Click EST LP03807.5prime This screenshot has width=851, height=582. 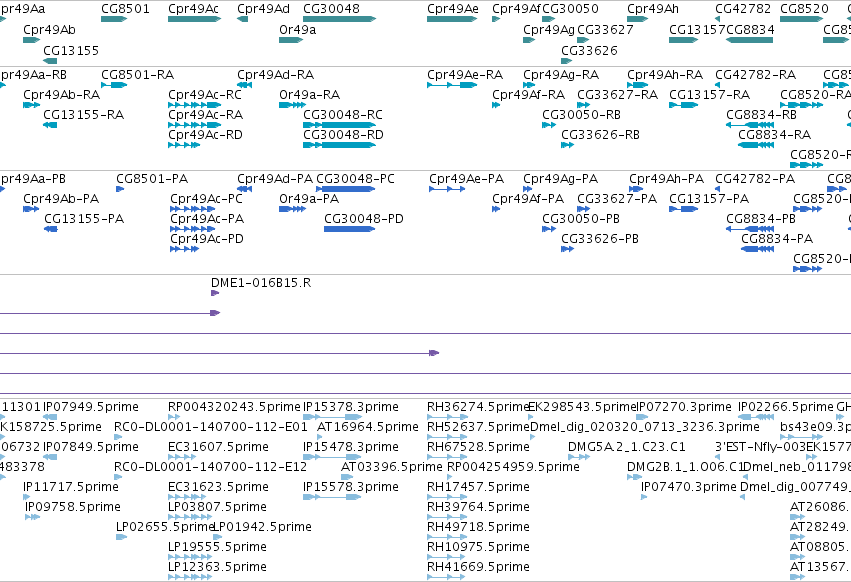[217, 507]
